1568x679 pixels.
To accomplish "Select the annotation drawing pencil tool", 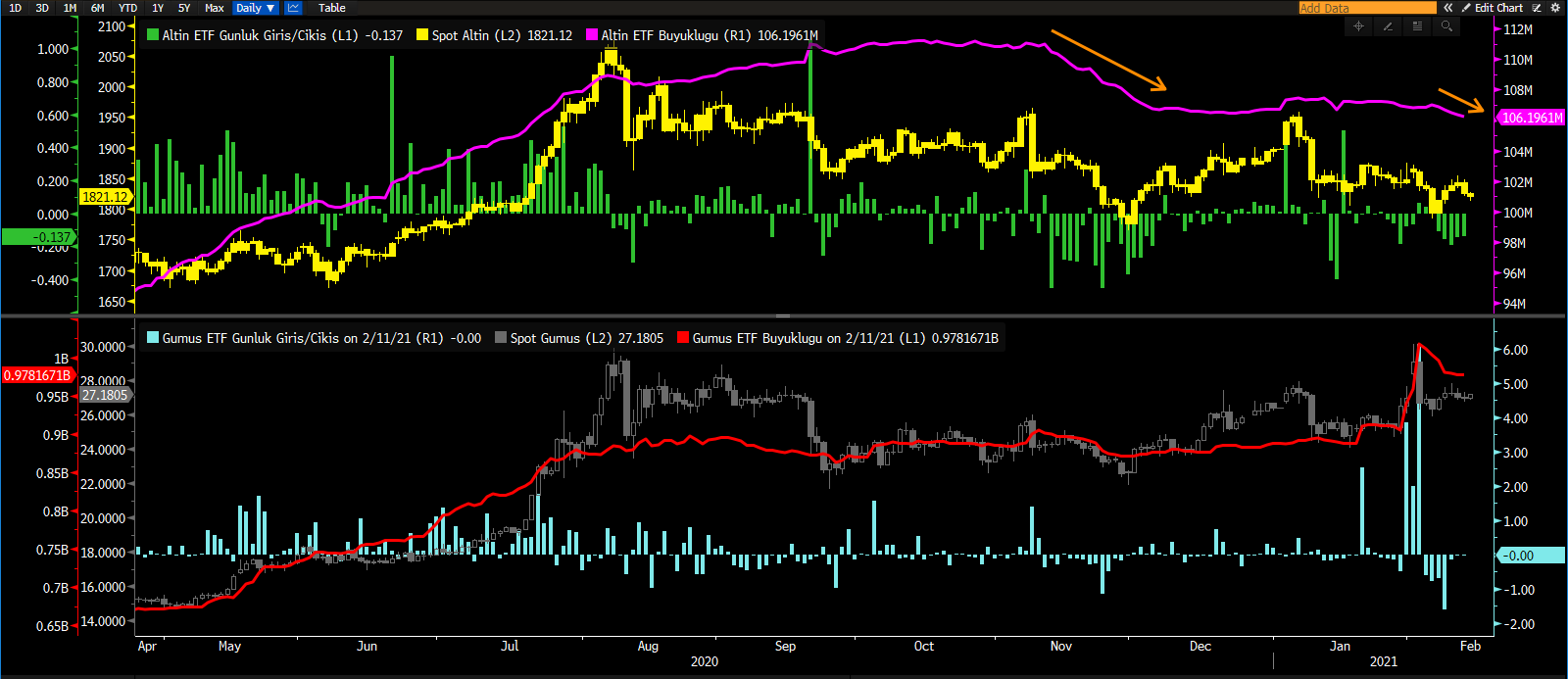I will 1388,26.
